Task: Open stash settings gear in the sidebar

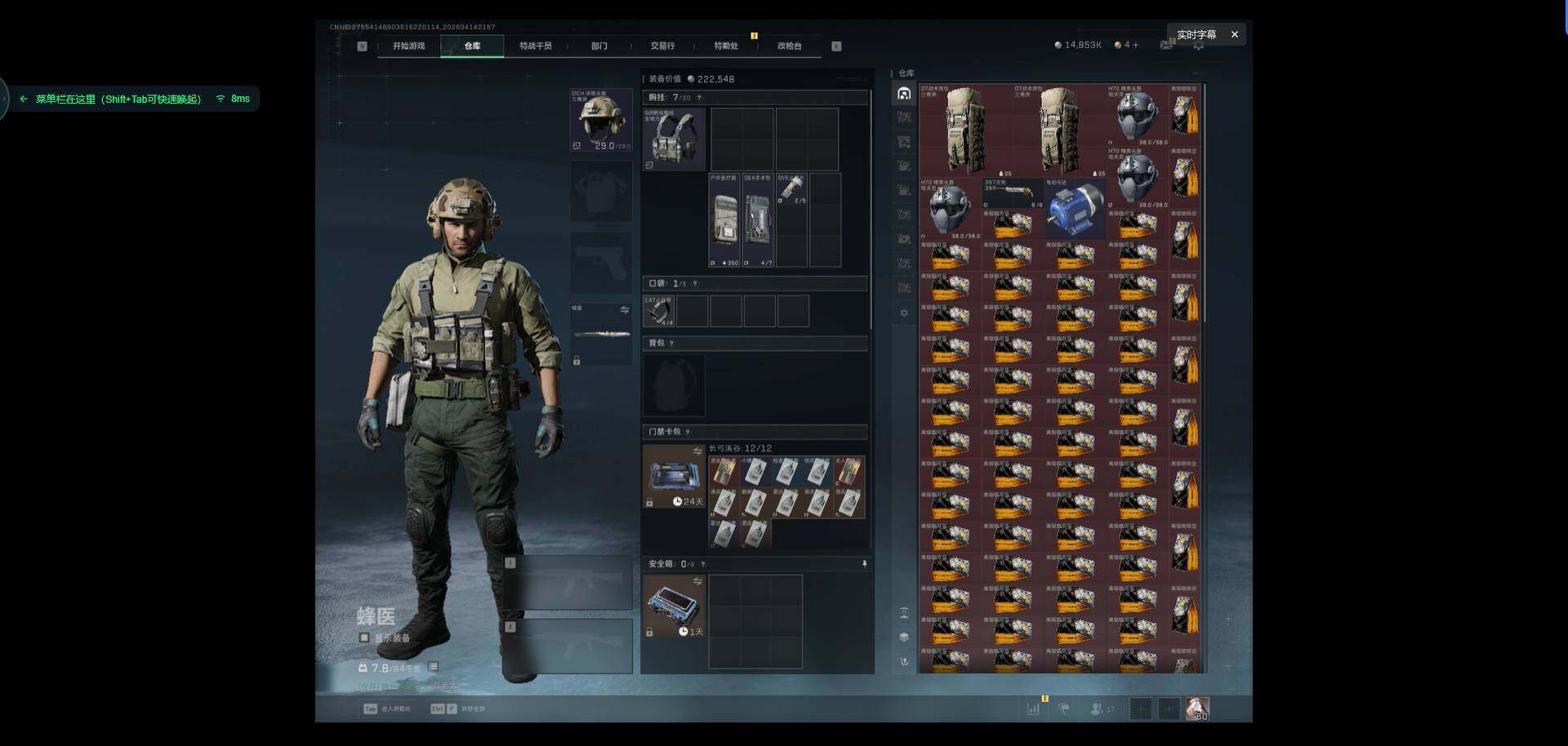Action: click(904, 313)
